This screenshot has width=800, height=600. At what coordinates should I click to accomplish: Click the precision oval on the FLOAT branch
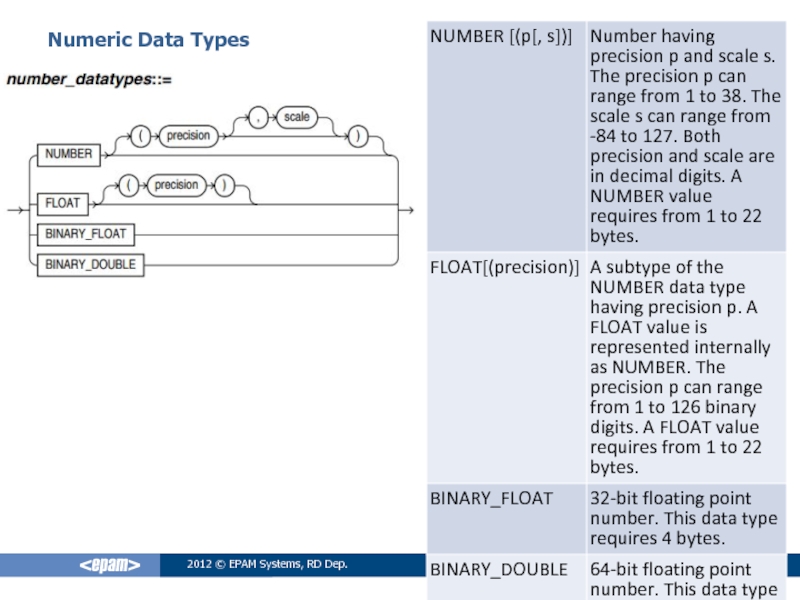(x=177, y=185)
